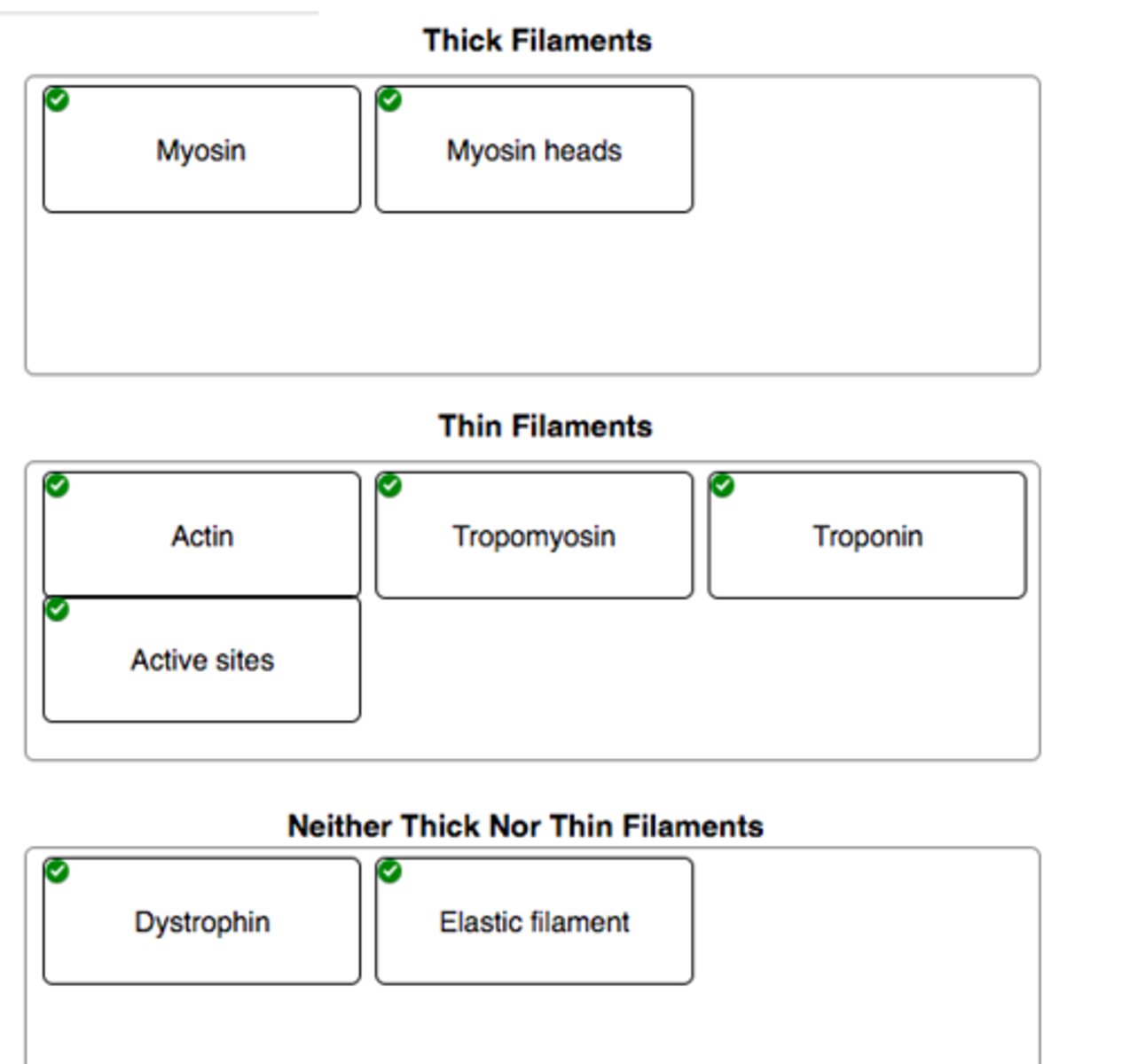Select the Tropomyosin card
Viewport: 1122px width, 1064px height.
pyautogui.click(x=534, y=536)
